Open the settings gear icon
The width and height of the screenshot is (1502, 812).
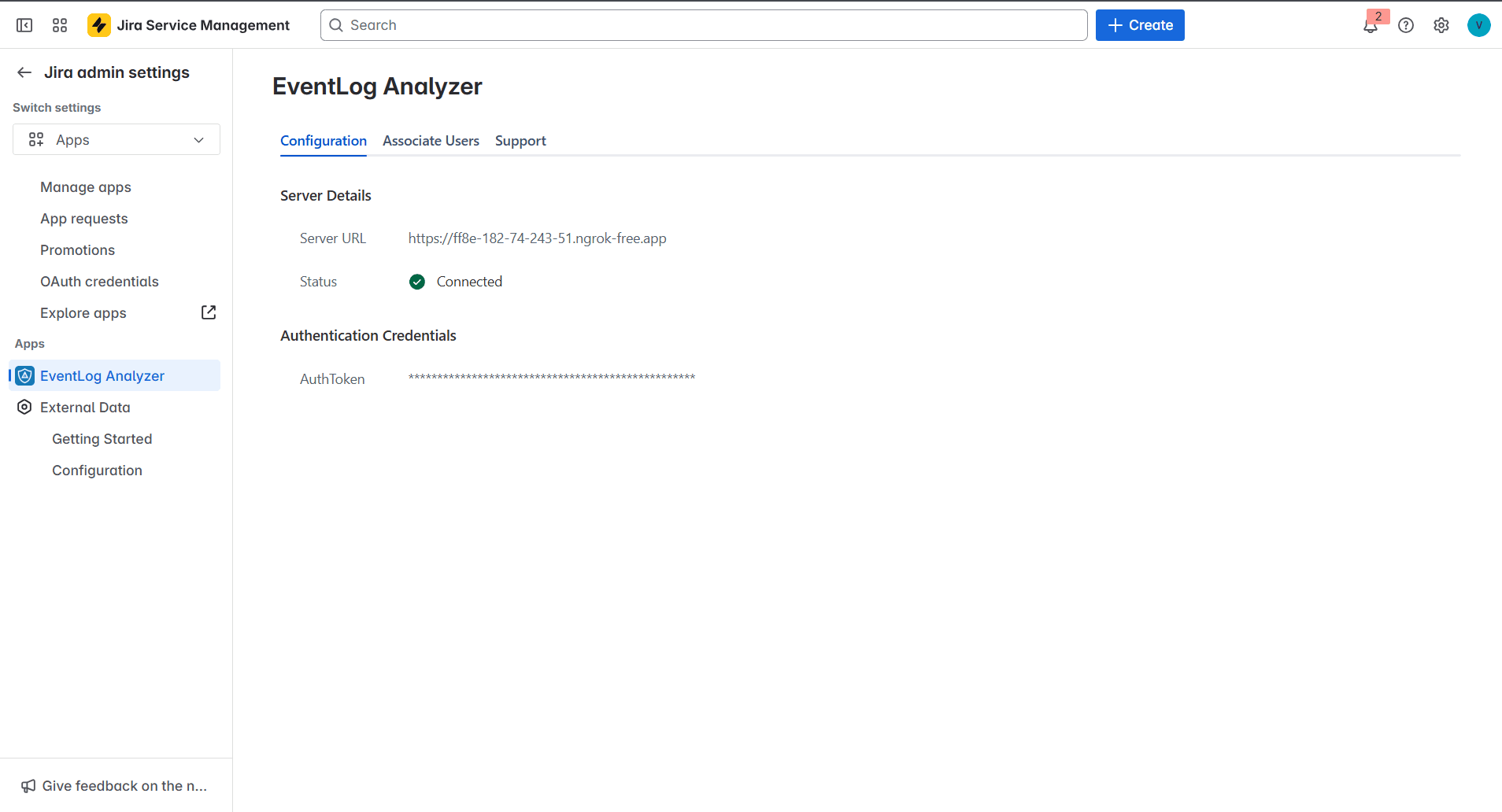point(1441,25)
